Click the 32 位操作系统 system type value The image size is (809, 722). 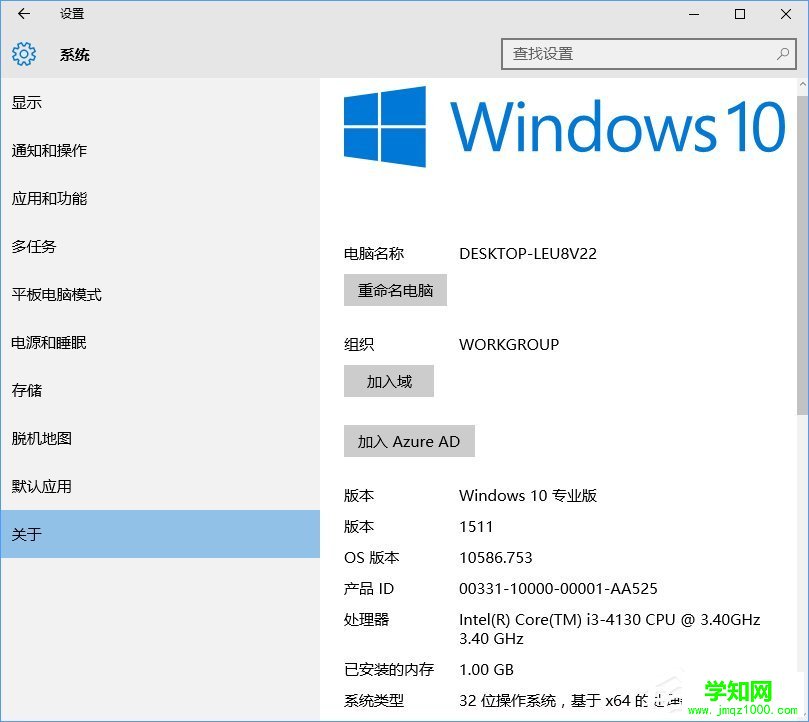tap(570, 701)
